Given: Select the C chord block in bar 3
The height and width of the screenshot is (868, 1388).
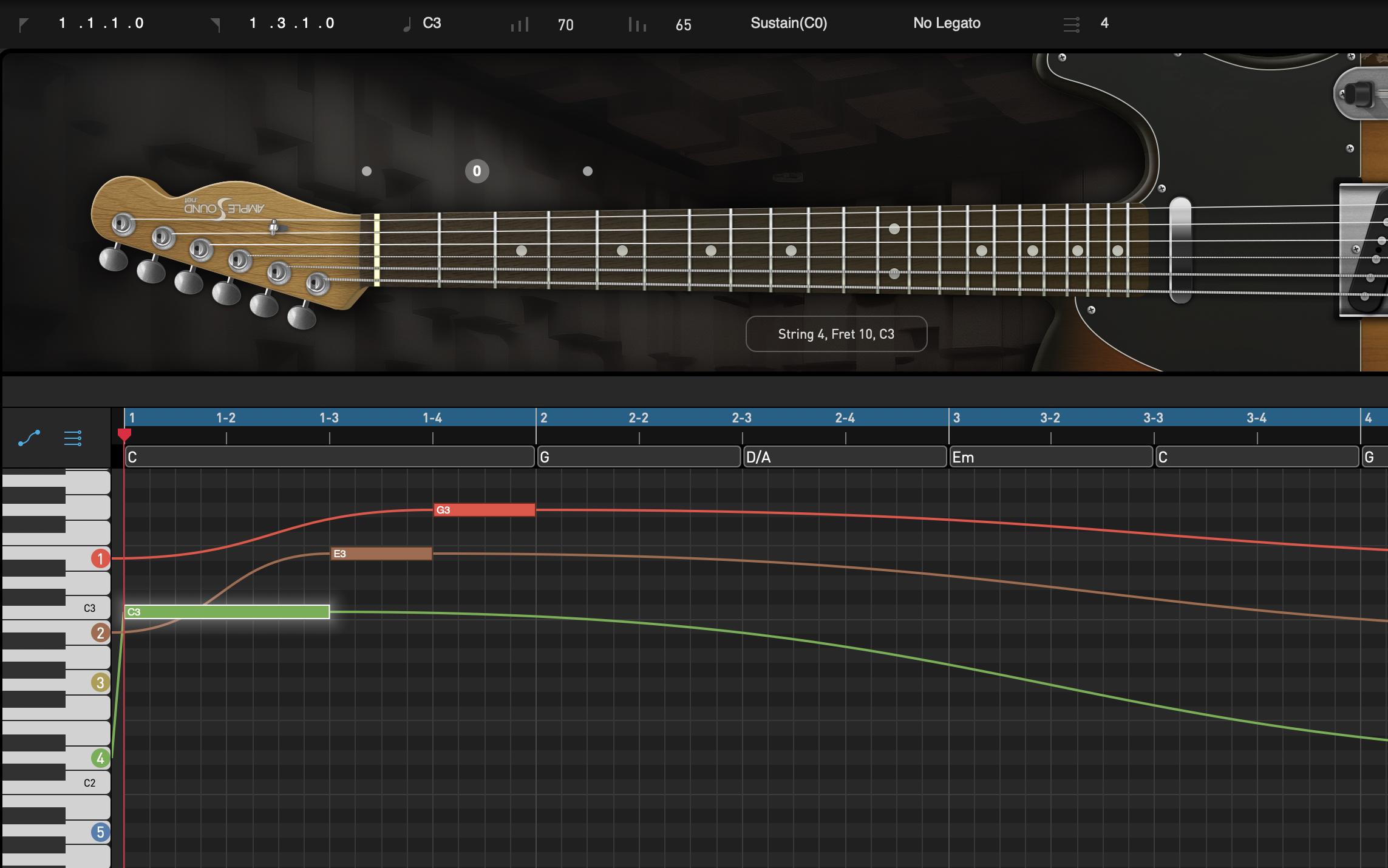Looking at the screenshot, I should [x=1257, y=457].
